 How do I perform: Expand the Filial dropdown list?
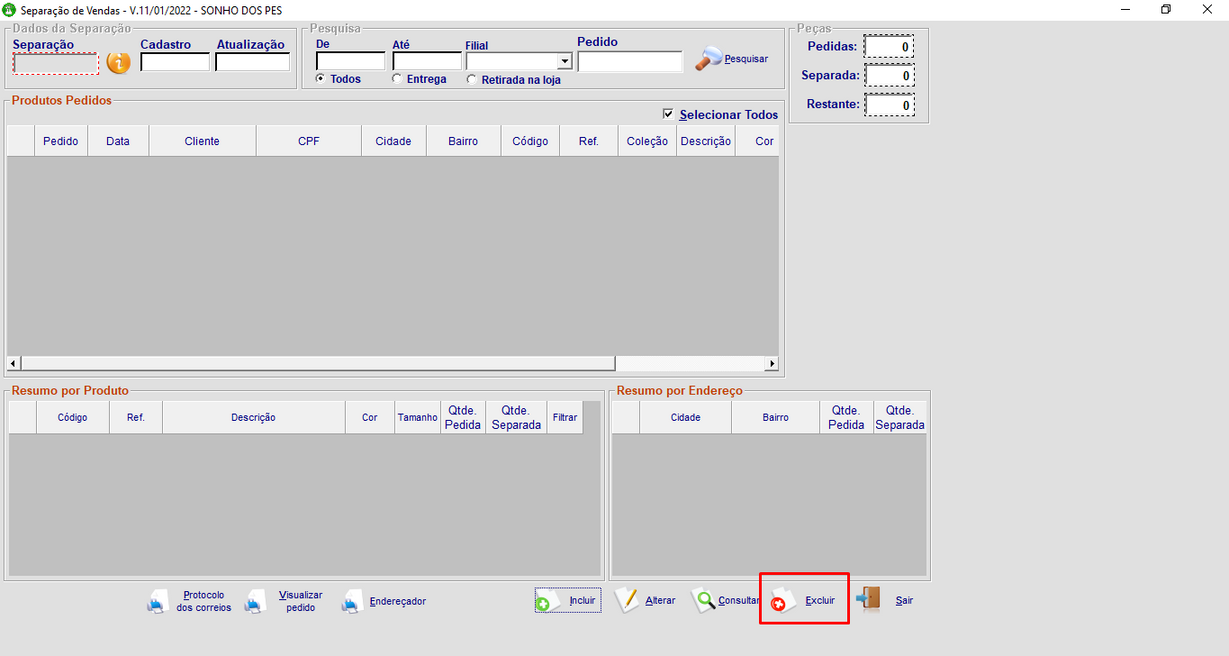click(564, 62)
